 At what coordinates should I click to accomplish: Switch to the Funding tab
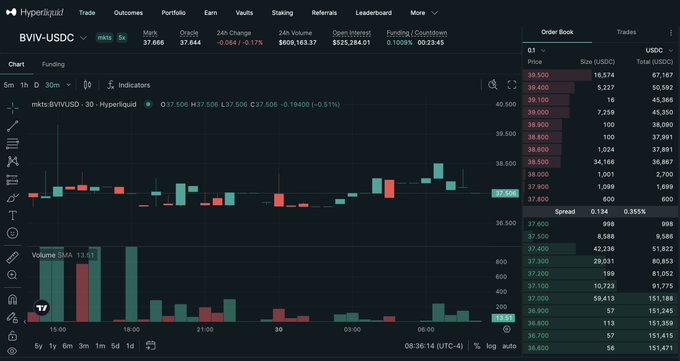click(x=53, y=64)
